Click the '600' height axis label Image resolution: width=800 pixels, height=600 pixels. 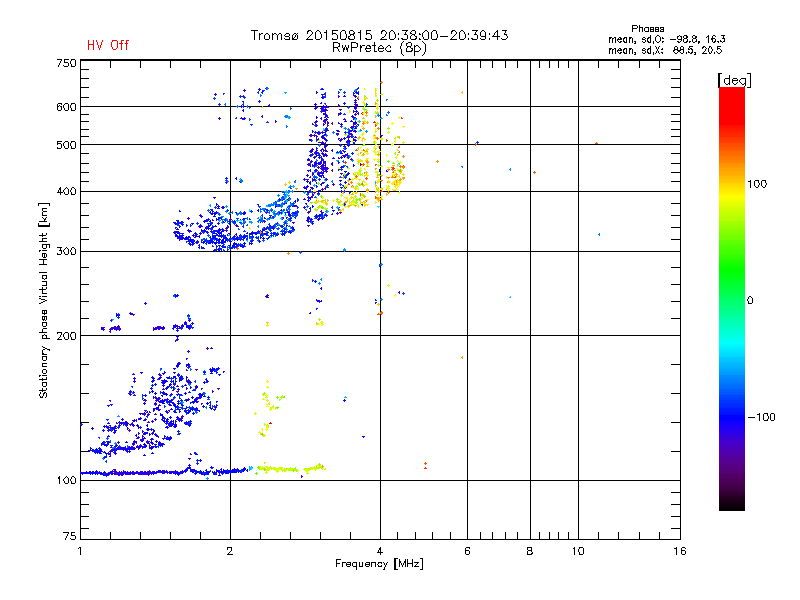[66, 107]
